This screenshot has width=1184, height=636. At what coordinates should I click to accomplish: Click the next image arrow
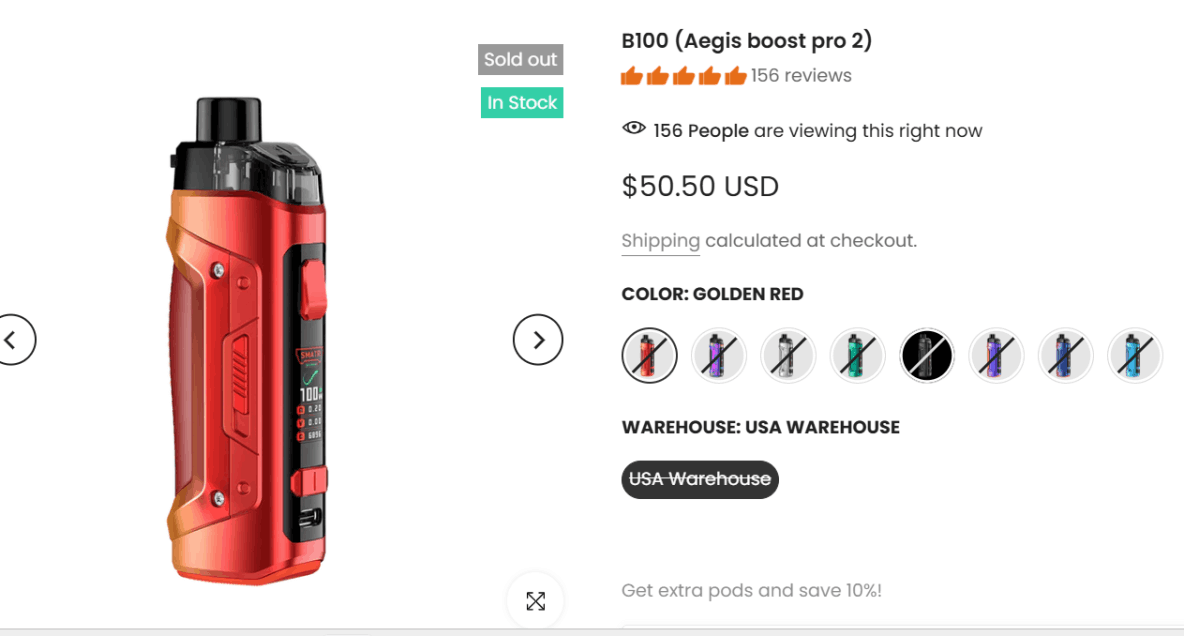coord(538,340)
